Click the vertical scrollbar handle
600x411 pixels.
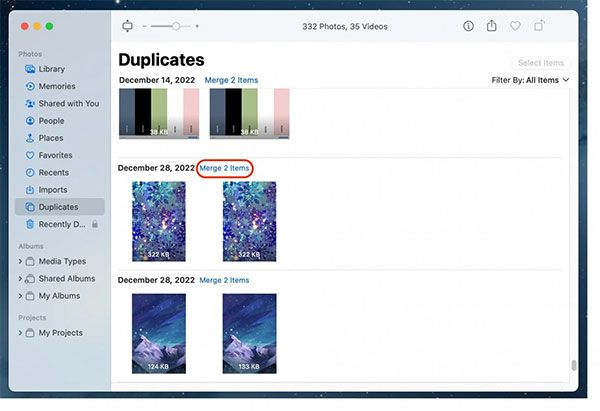(x=574, y=365)
